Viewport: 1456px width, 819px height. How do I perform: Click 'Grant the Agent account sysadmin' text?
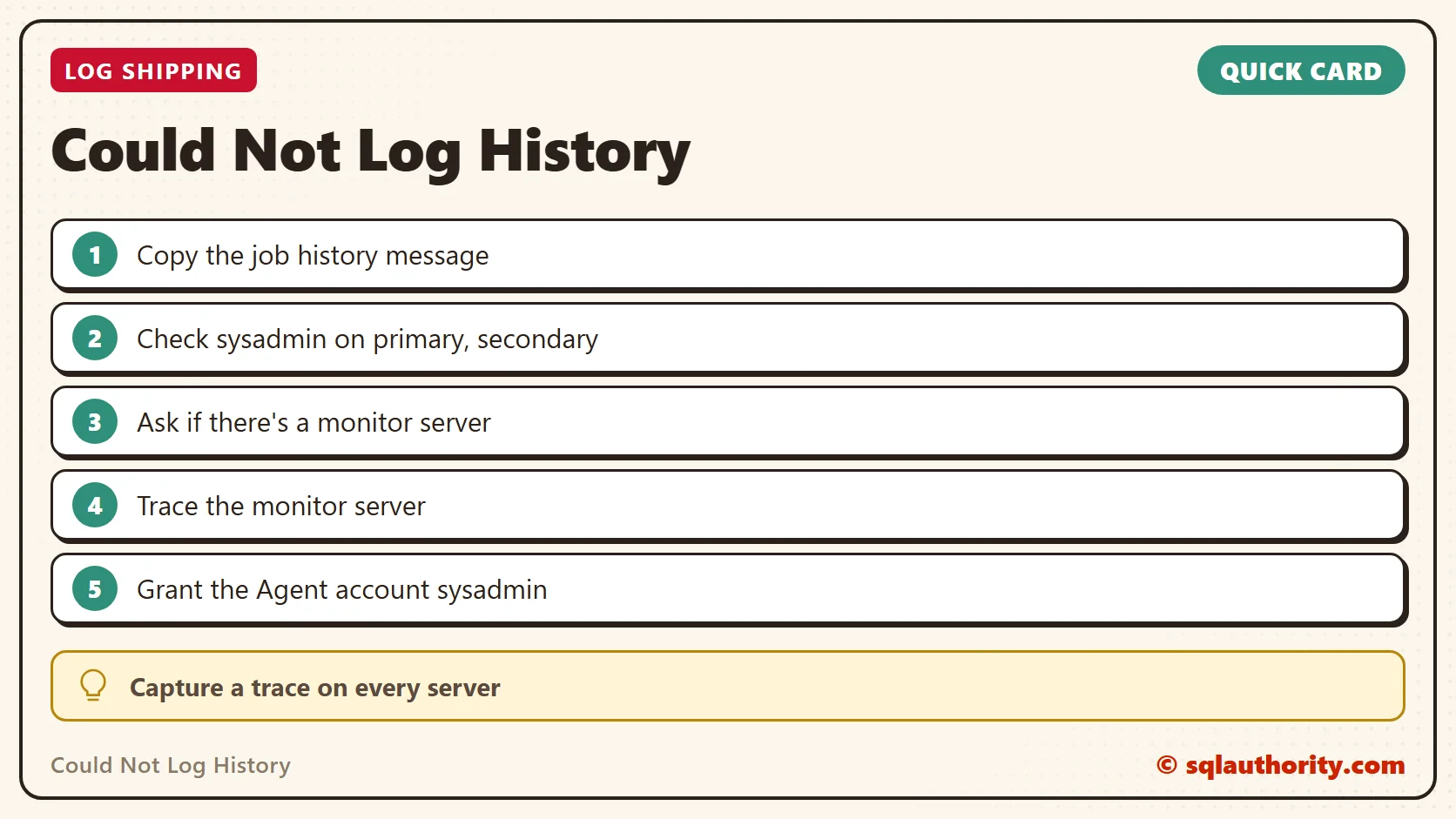(x=342, y=590)
